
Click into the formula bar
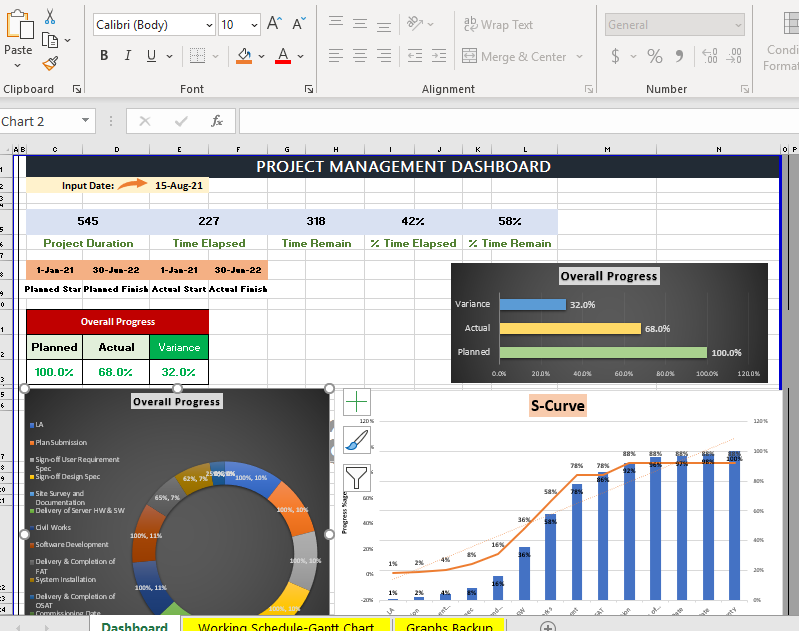(519, 121)
